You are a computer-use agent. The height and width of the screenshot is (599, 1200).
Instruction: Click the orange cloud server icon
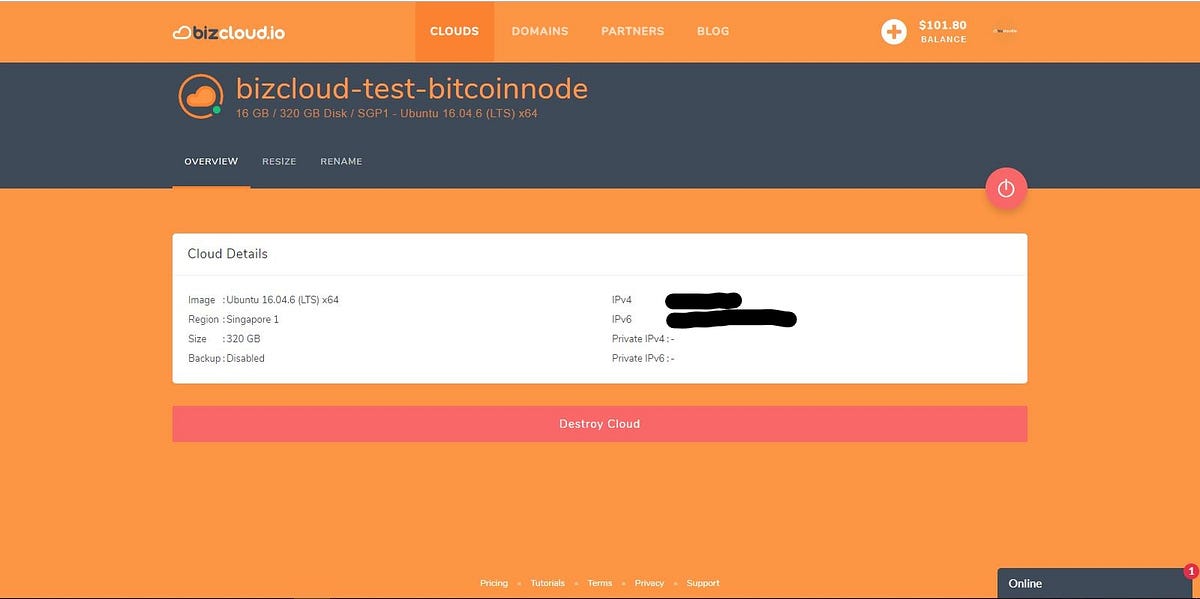(x=199, y=94)
